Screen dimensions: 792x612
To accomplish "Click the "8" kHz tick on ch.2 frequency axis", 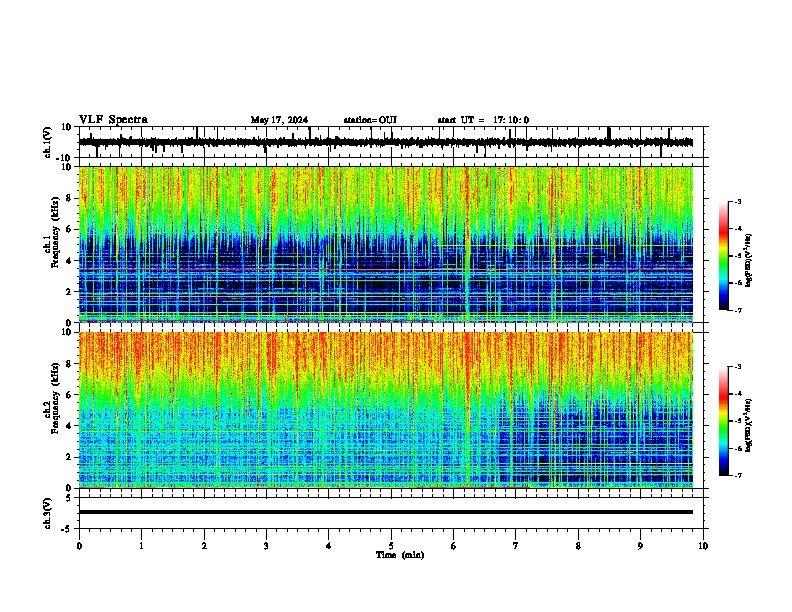I will [70, 364].
